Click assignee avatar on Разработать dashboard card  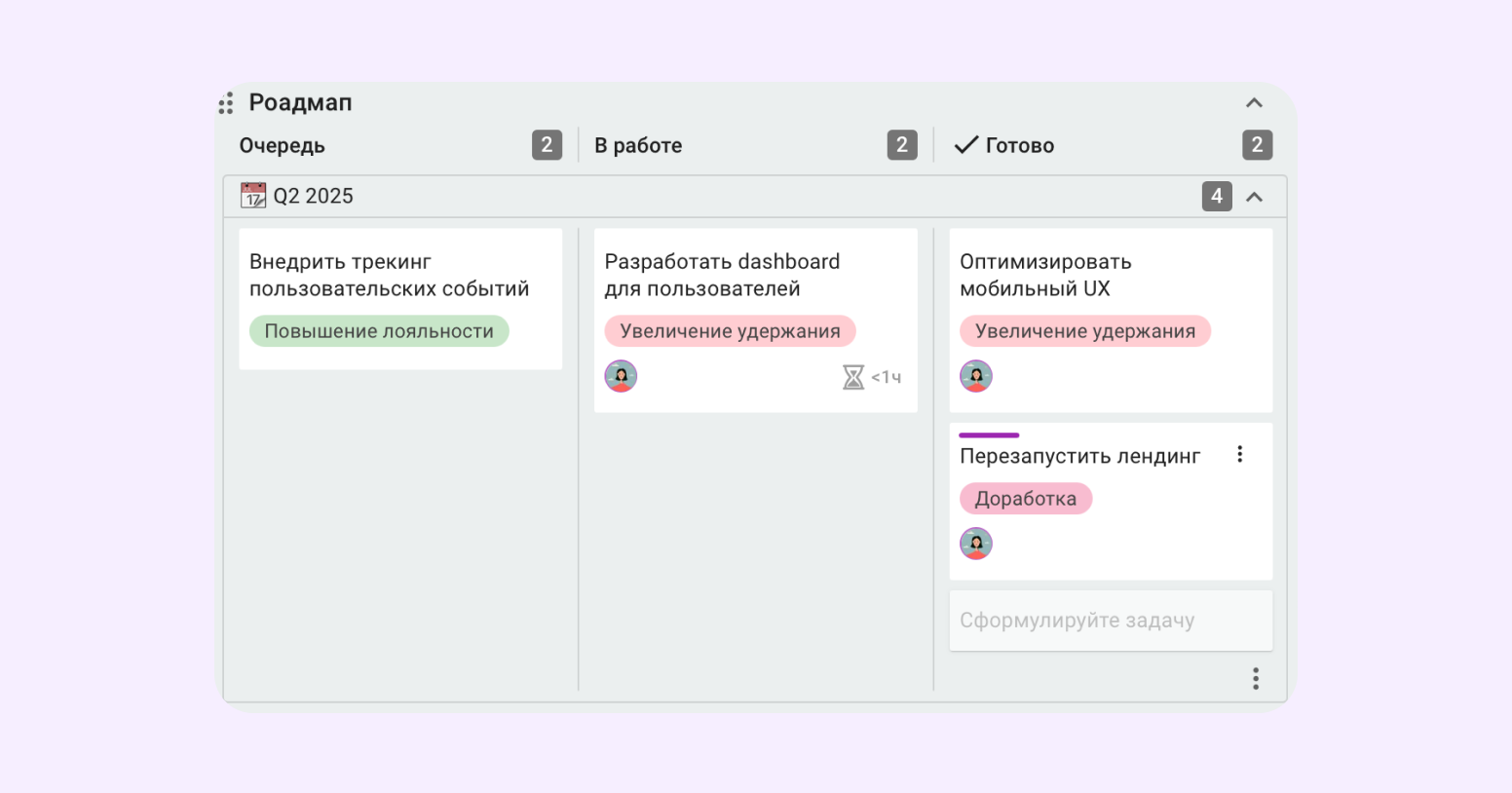tap(621, 376)
